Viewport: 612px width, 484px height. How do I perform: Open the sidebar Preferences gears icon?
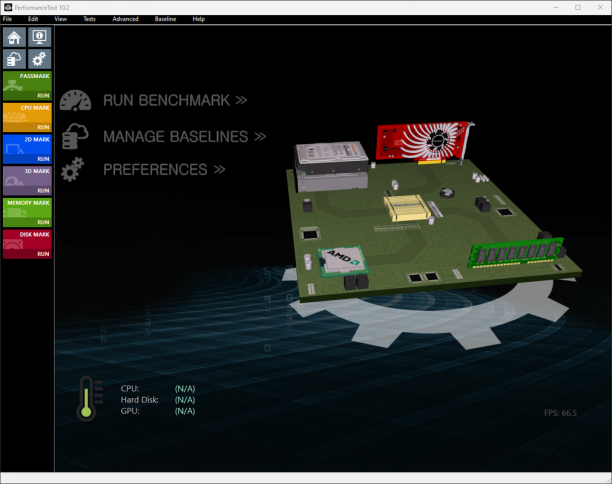(39, 59)
